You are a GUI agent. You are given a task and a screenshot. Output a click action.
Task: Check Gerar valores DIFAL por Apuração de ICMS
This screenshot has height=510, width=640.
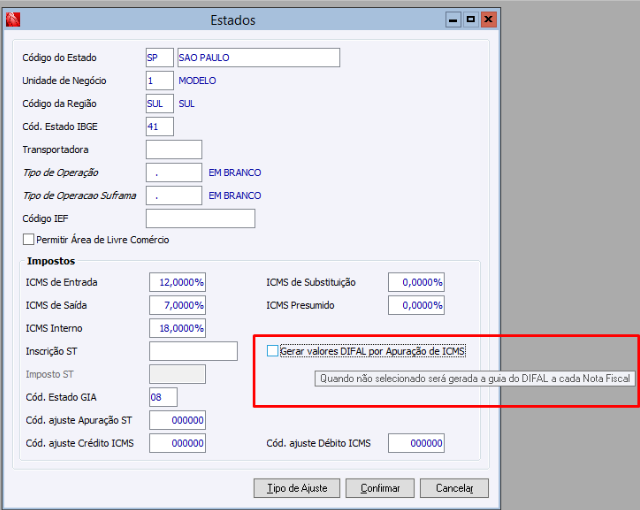(x=272, y=351)
